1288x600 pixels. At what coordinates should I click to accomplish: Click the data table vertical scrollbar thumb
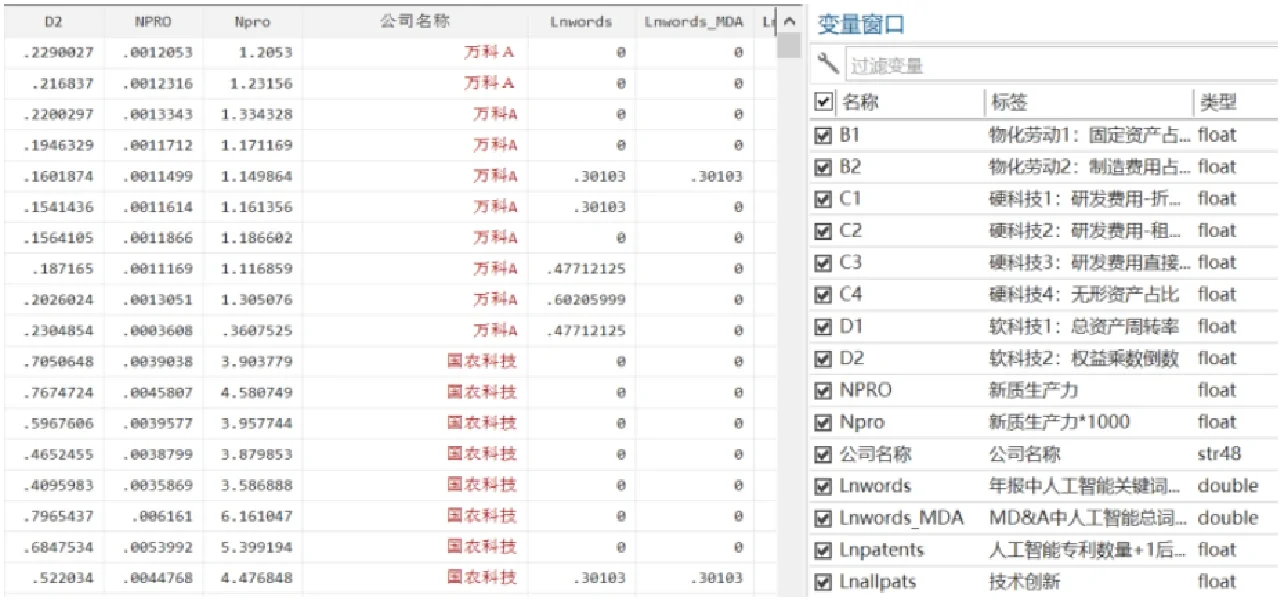[x=790, y=47]
